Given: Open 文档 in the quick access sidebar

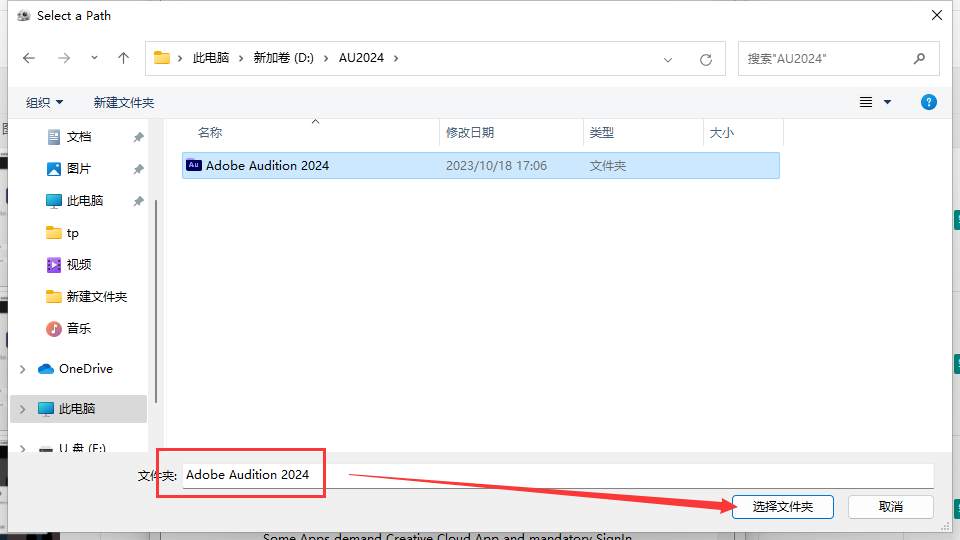Looking at the screenshot, I should coord(78,137).
